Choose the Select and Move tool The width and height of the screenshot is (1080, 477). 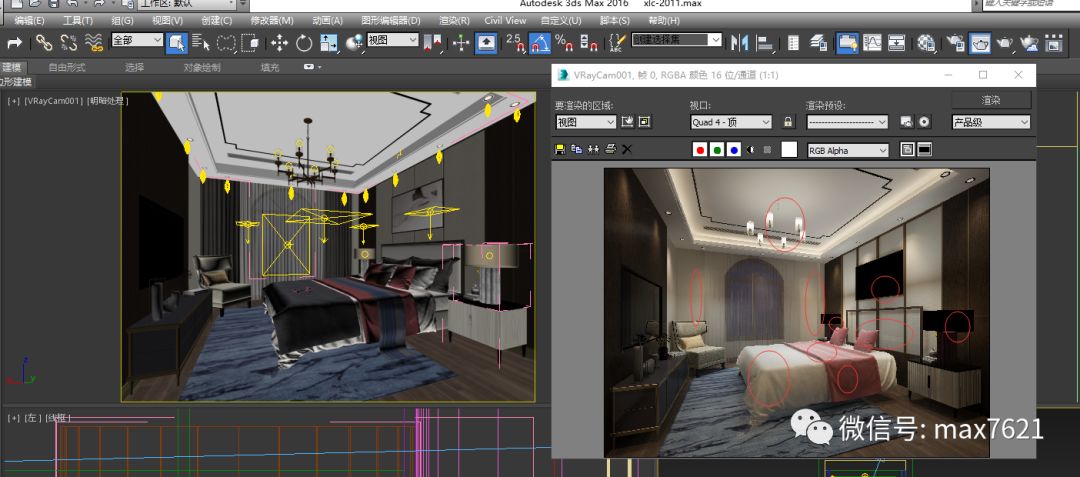(279, 42)
